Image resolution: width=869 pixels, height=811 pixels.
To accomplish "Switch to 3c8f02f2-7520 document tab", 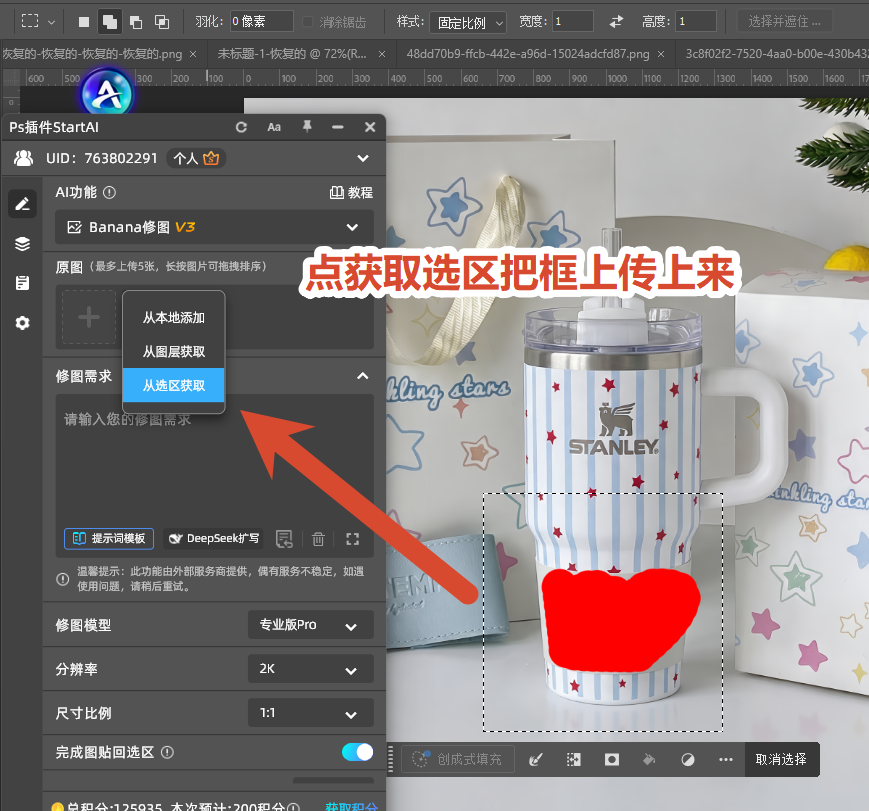I will pyautogui.click(x=776, y=54).
